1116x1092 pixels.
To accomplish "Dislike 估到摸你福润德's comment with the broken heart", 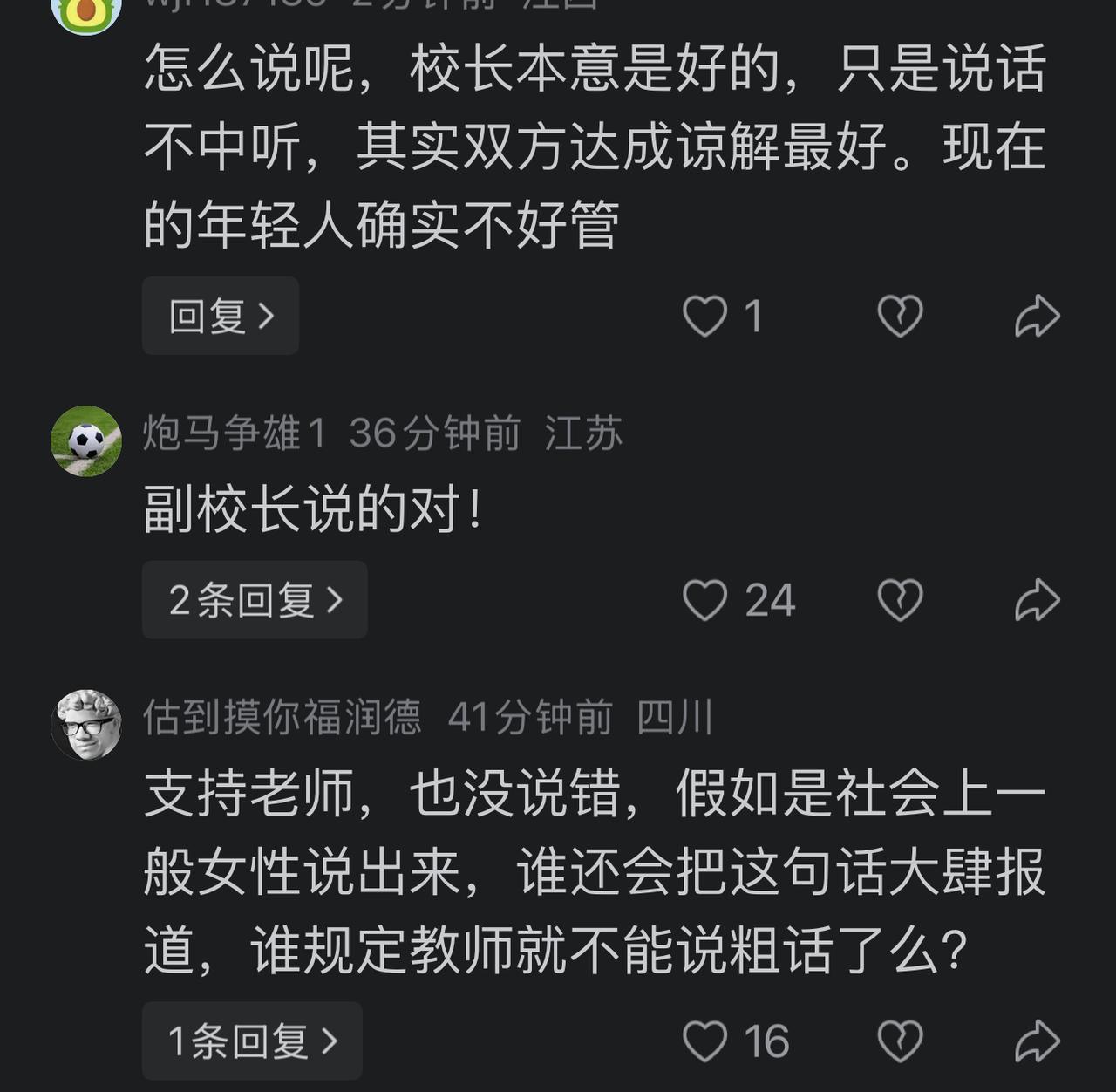I will click(900, 1041).
